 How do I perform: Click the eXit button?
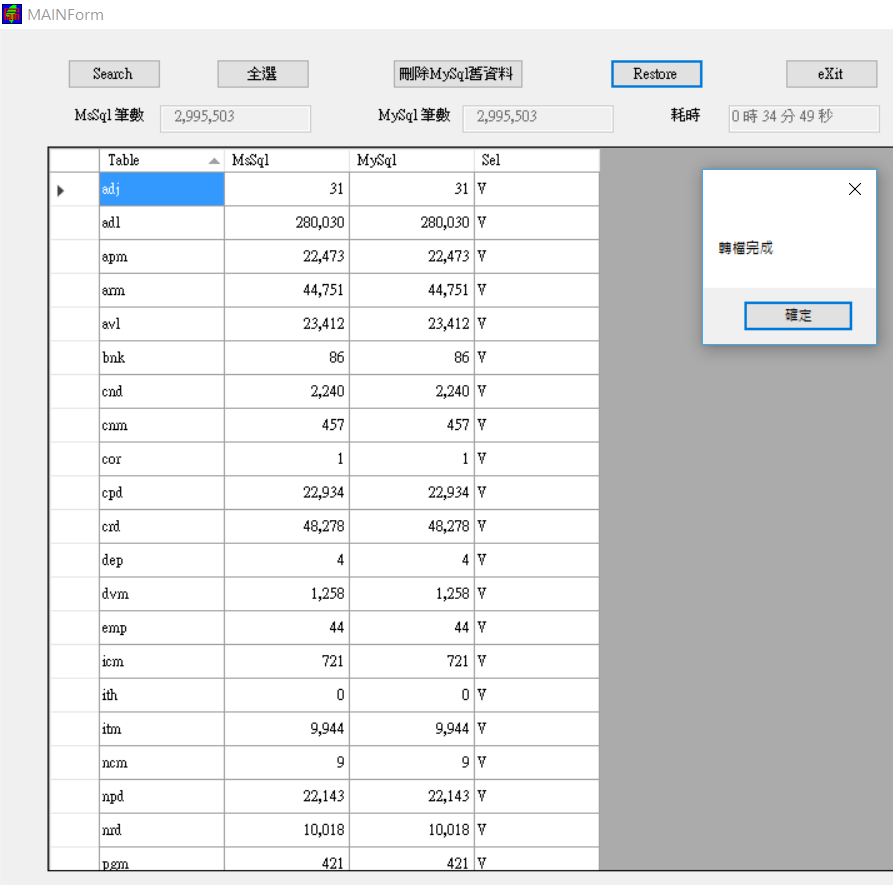pos(831,74)
